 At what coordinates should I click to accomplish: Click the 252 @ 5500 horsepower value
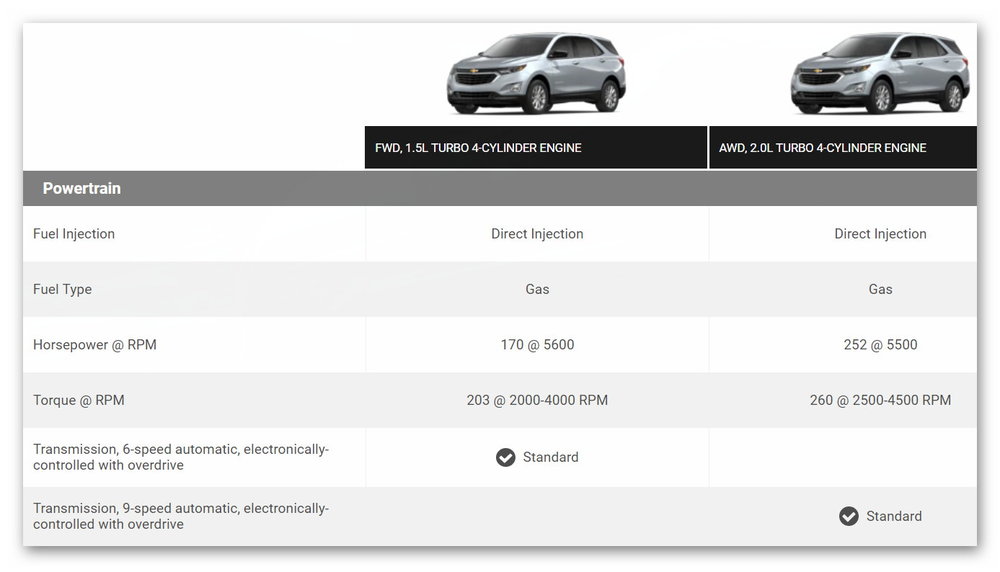(880, 345)
